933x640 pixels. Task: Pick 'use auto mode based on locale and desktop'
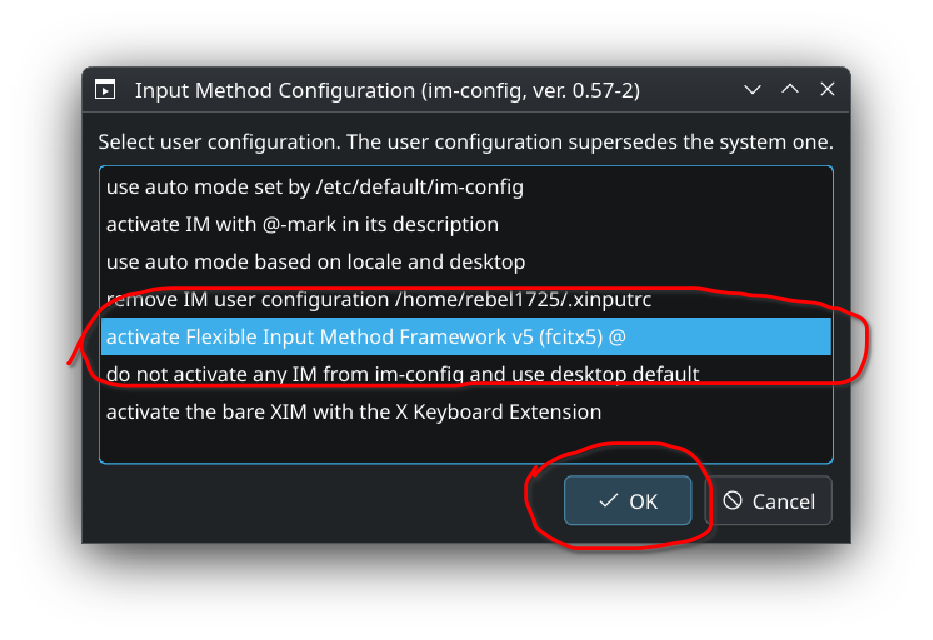pyautogui.click(x=315, y=262)
